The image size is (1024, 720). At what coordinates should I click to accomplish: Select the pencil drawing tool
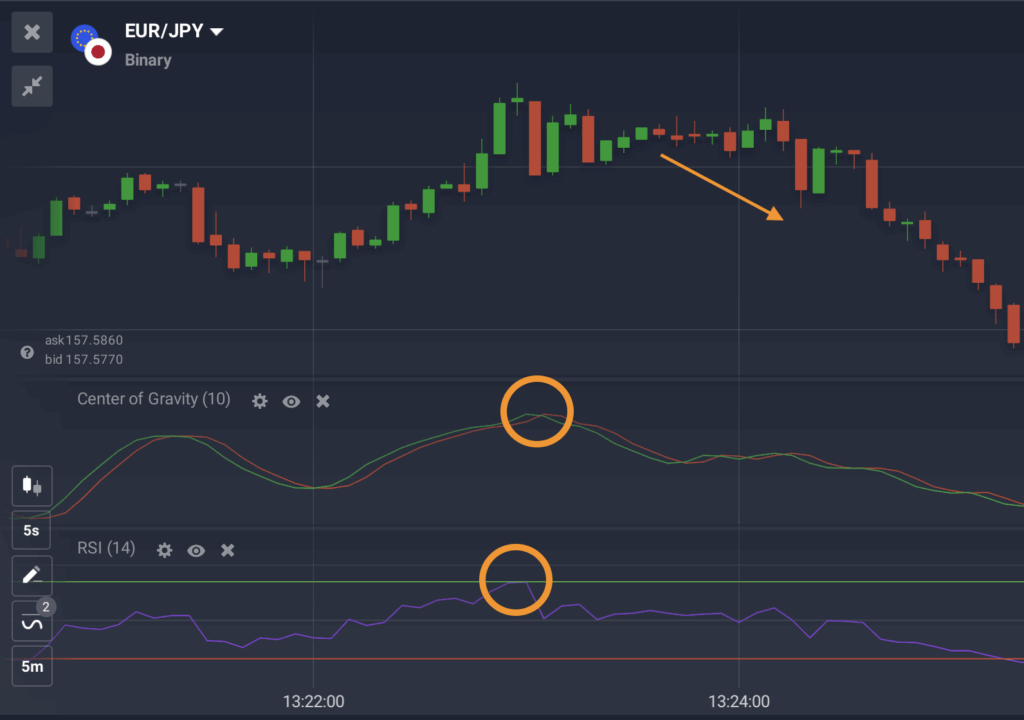click(32, 575)
